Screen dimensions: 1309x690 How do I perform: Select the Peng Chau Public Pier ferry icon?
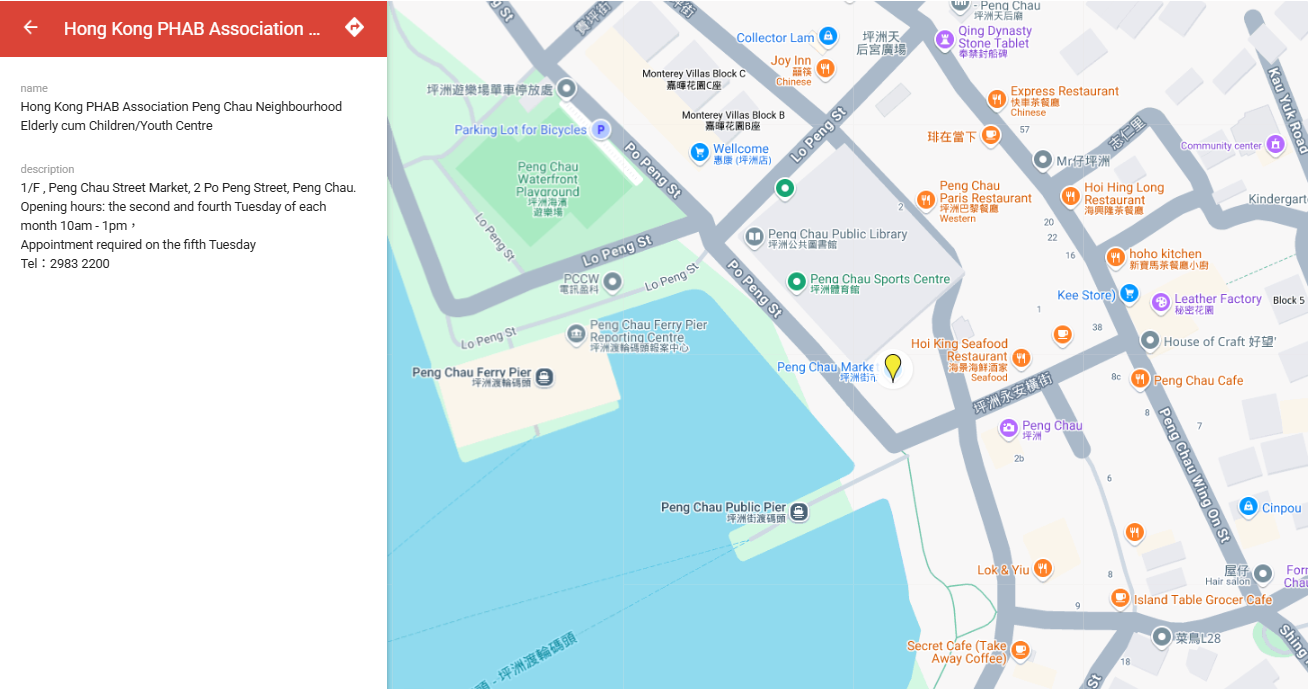tap(799, 512)
